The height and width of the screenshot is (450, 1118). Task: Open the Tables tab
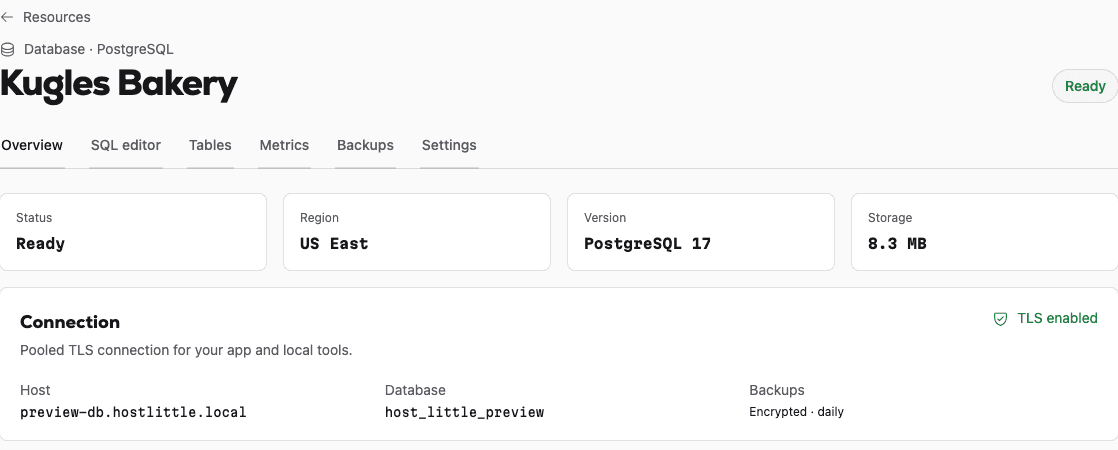210,145
